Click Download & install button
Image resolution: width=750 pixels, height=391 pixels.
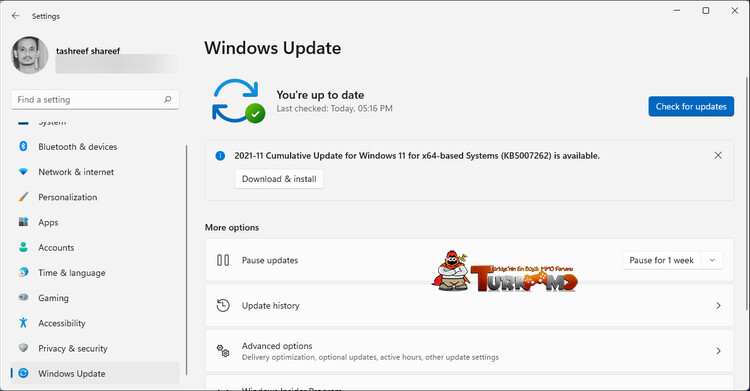pos(279,179)
